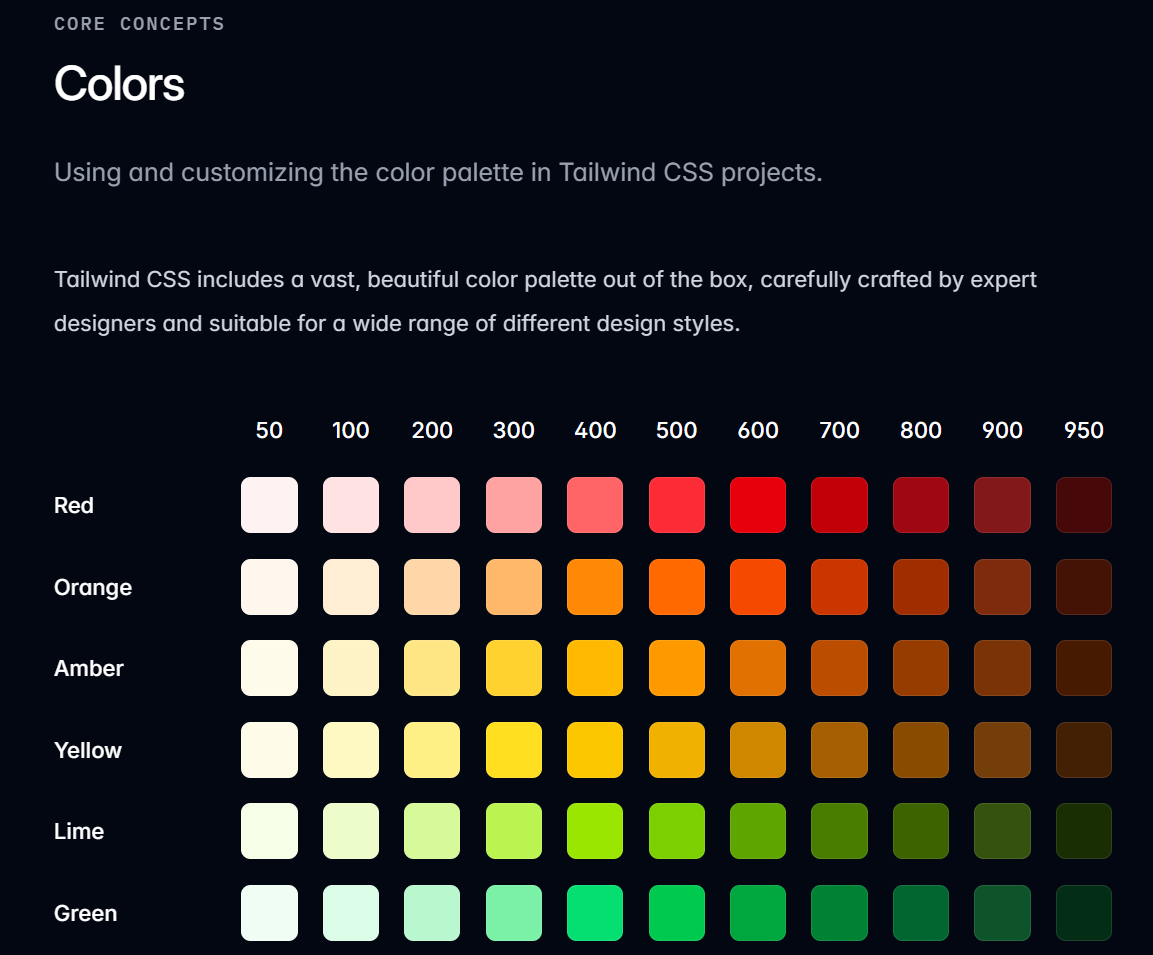This screenshot has height=955, width=1153.
Task: Choose the Yellow 700 color swatch
Action: pos(840,750)
